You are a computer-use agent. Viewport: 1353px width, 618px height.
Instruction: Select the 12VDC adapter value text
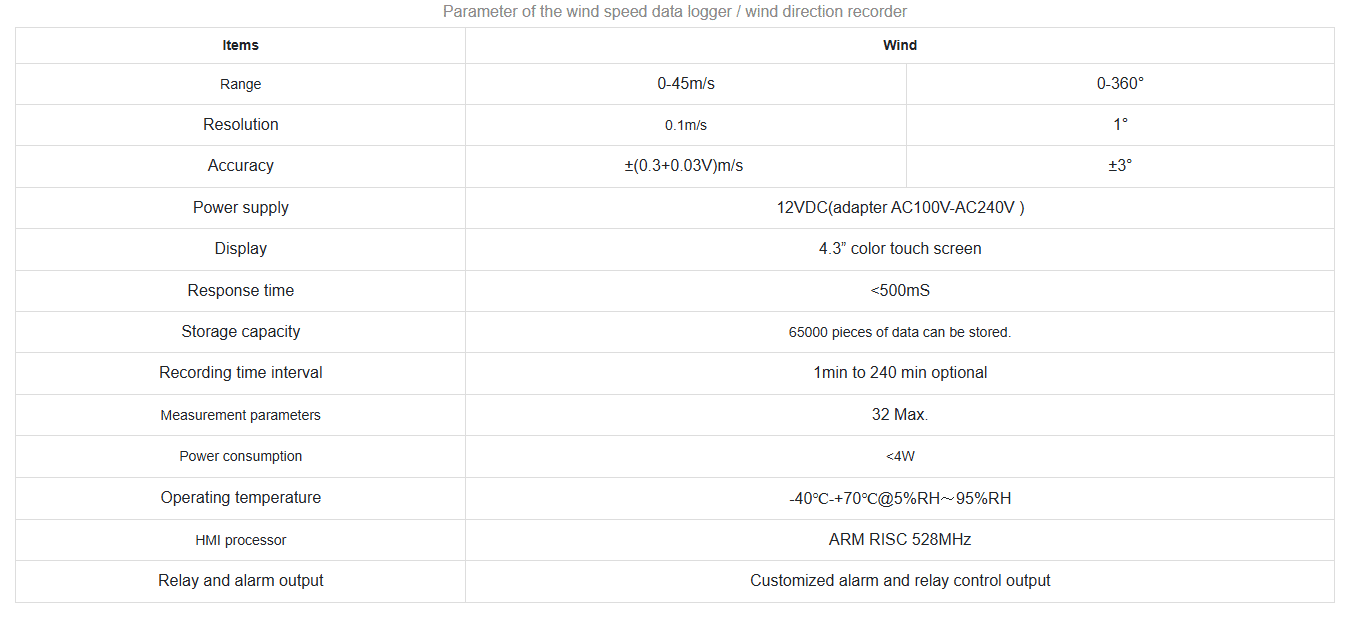[x=900, y=208]
